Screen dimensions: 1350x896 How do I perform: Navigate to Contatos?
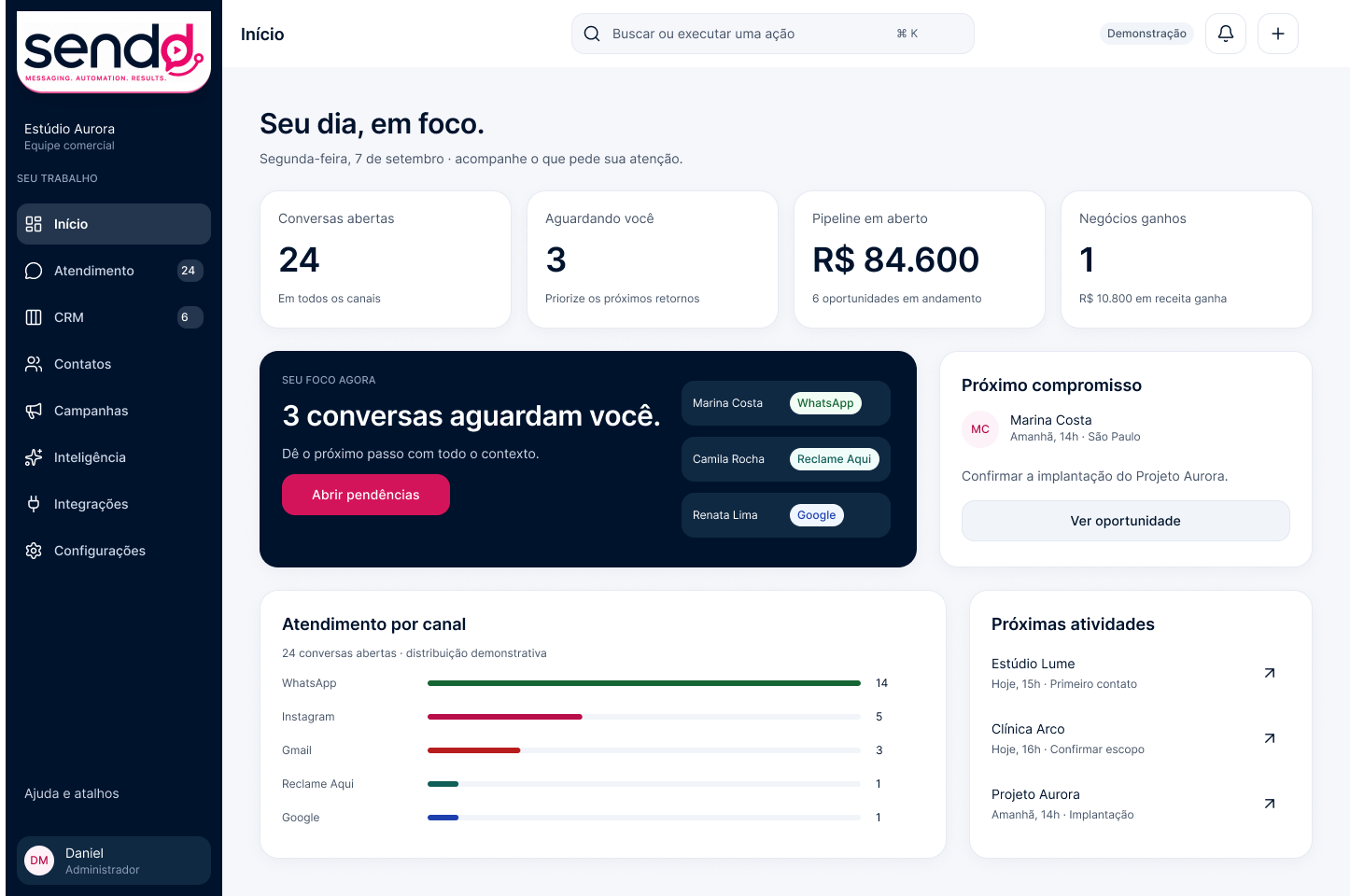[x=114, y=364]
